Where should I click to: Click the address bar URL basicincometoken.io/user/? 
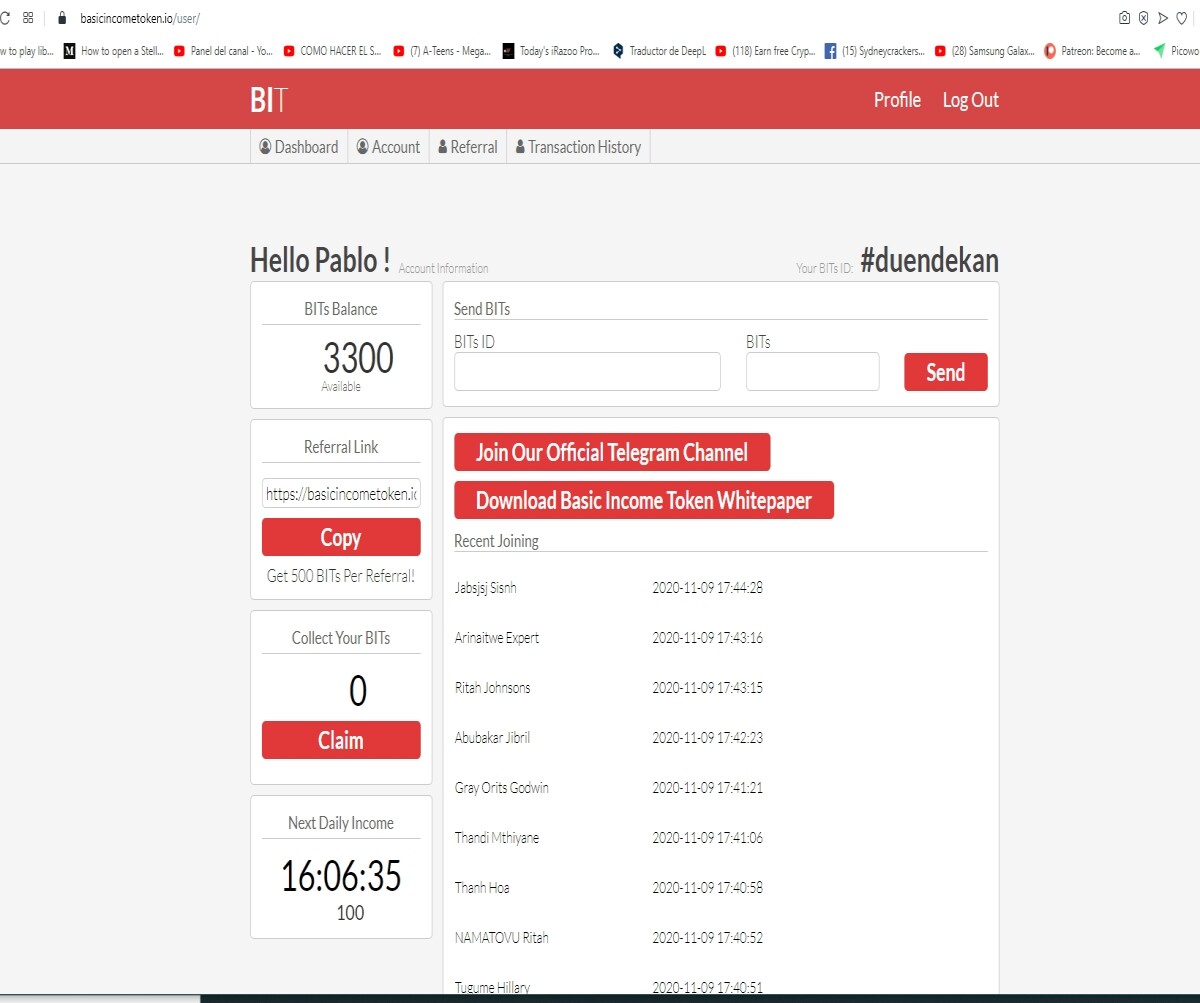pyautogui.click(x=140, y=18)
